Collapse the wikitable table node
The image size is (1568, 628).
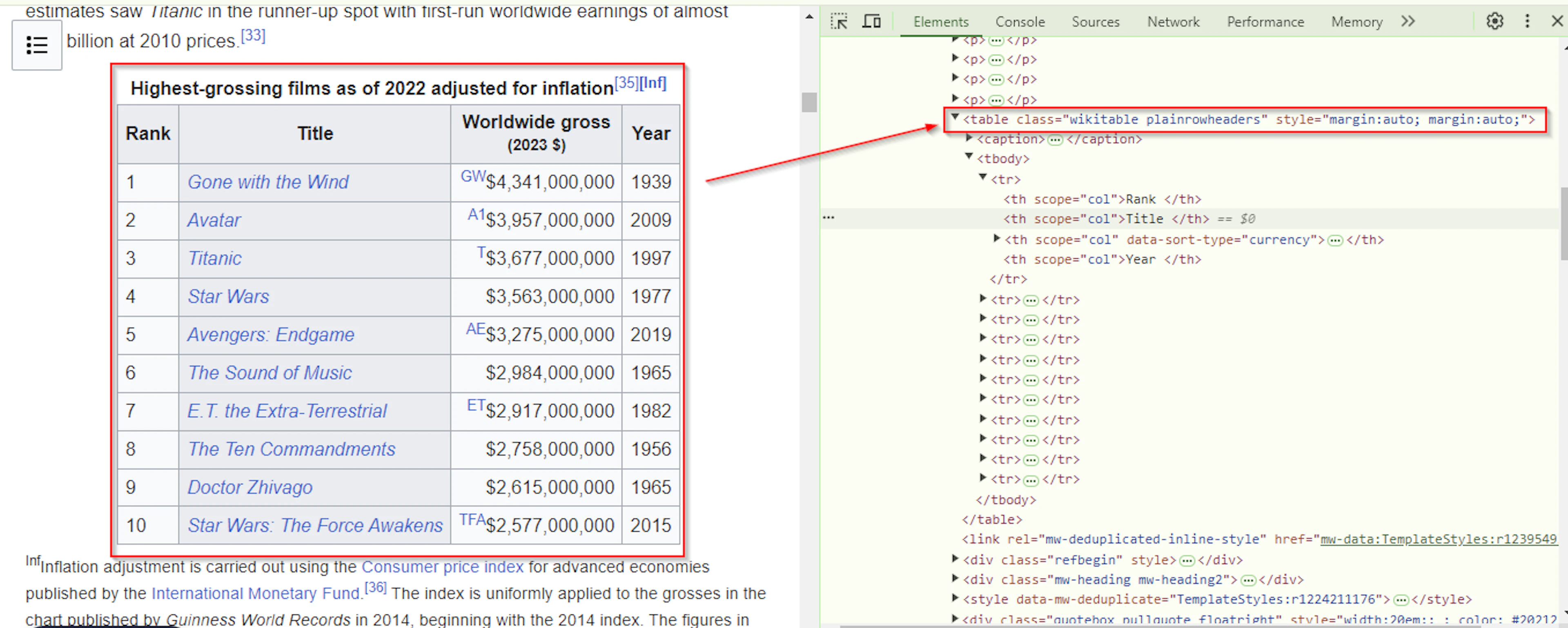(955, 118)
